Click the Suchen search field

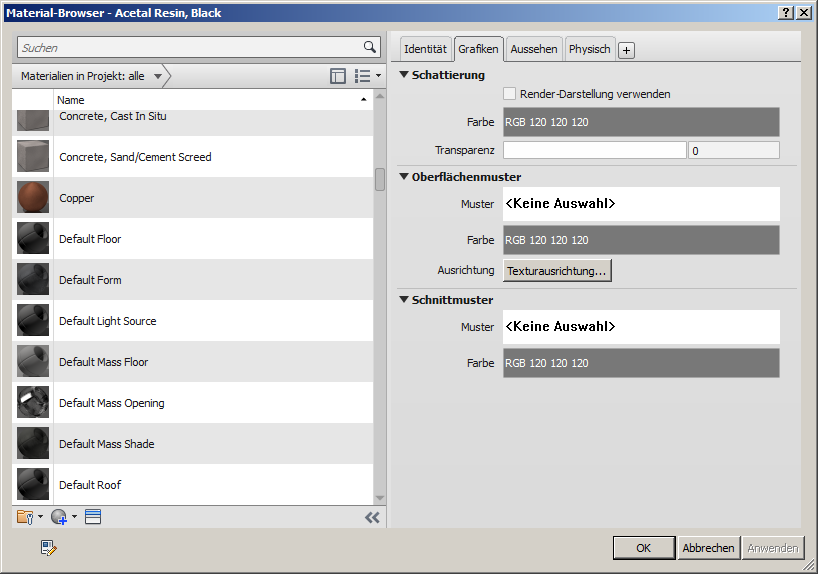click(x=190, y=47)
